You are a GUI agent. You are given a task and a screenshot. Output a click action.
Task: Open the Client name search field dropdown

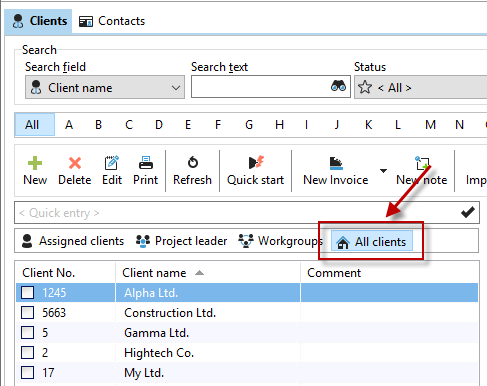pyautogui.click(x=105, y=87)
